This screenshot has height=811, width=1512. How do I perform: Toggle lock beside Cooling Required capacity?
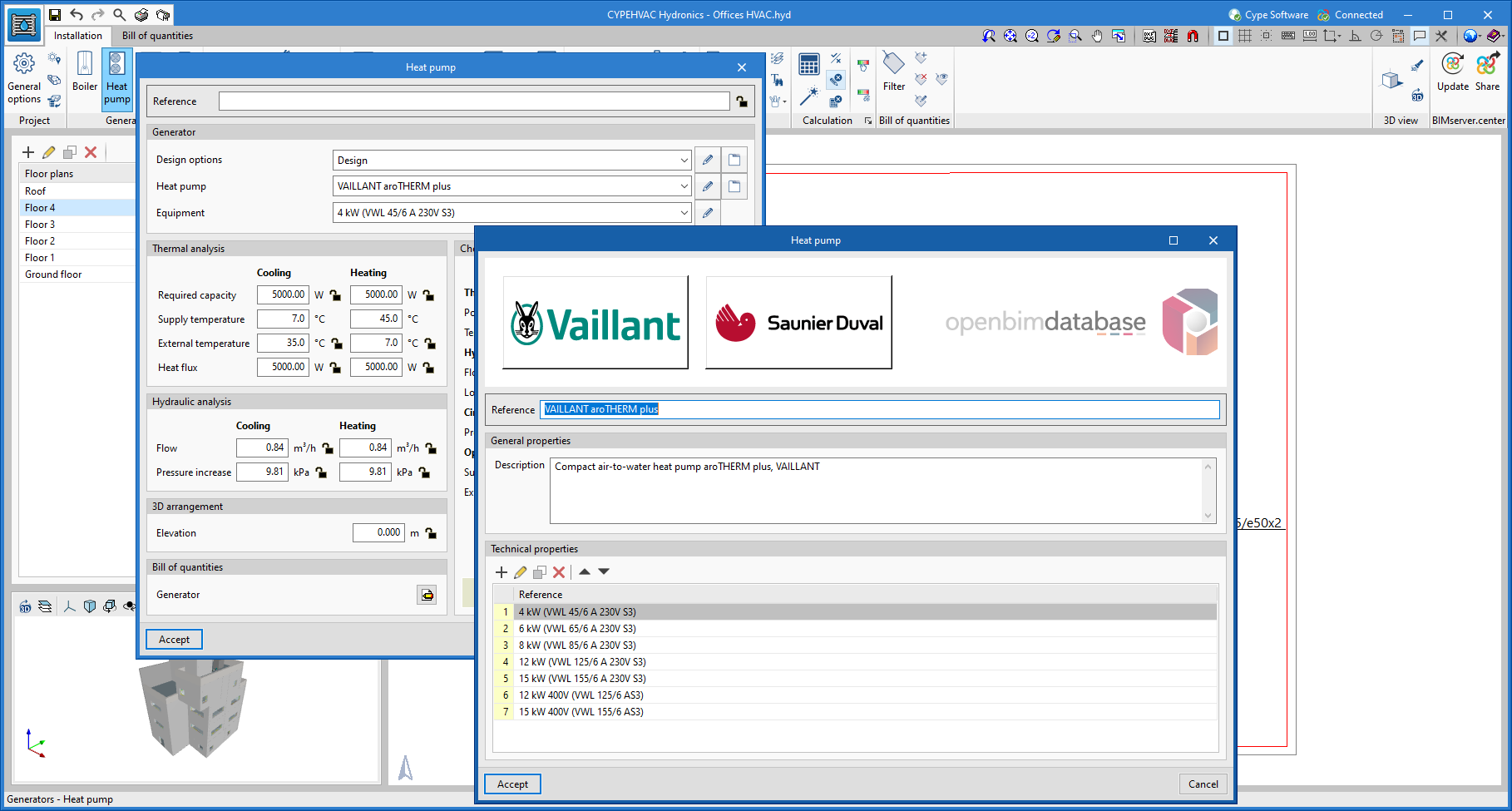tap(335, 295)
